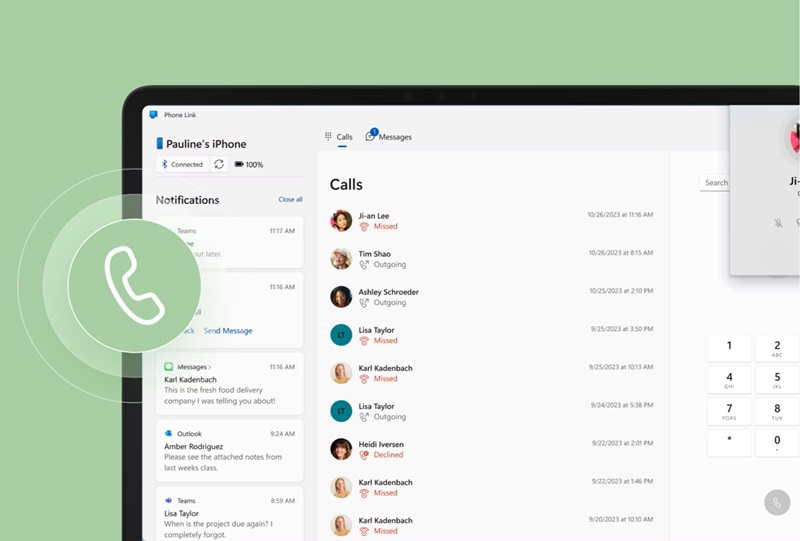
Task: Click outgoing call icon under Tim Shao
Action: 364,264
